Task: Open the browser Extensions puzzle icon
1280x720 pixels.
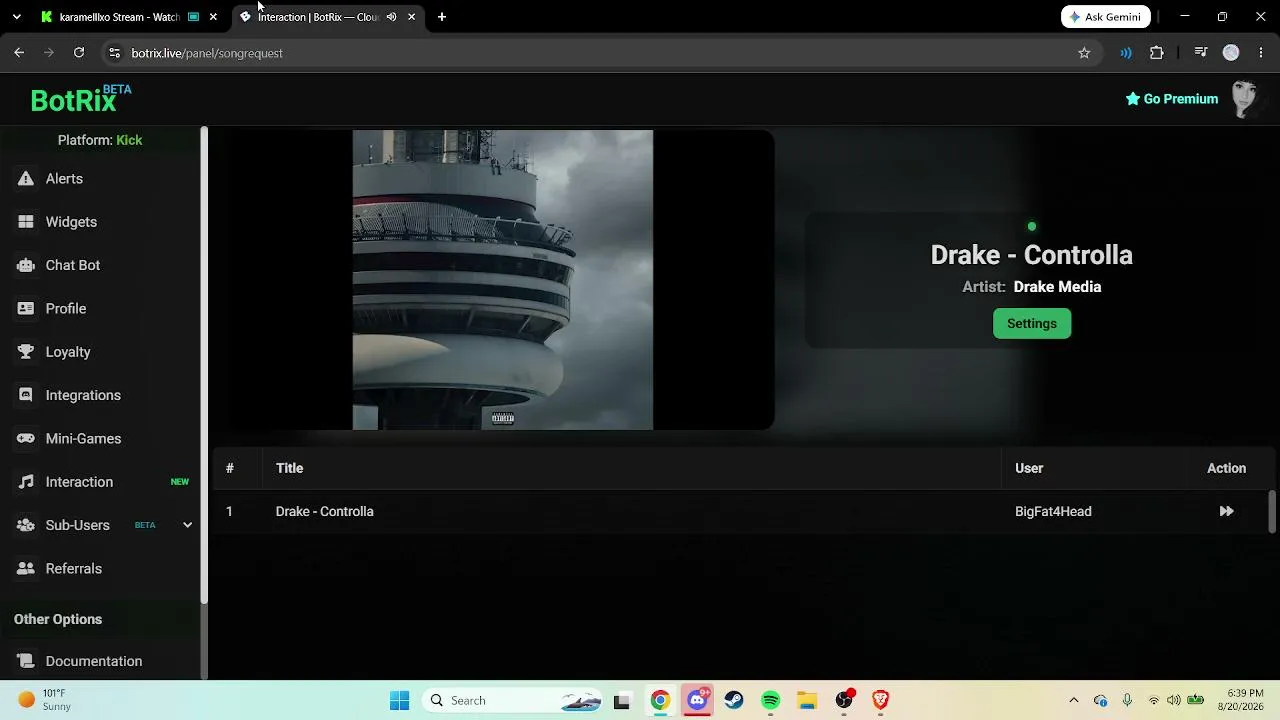Action: pyautogui.click(x=1157, y=53)
